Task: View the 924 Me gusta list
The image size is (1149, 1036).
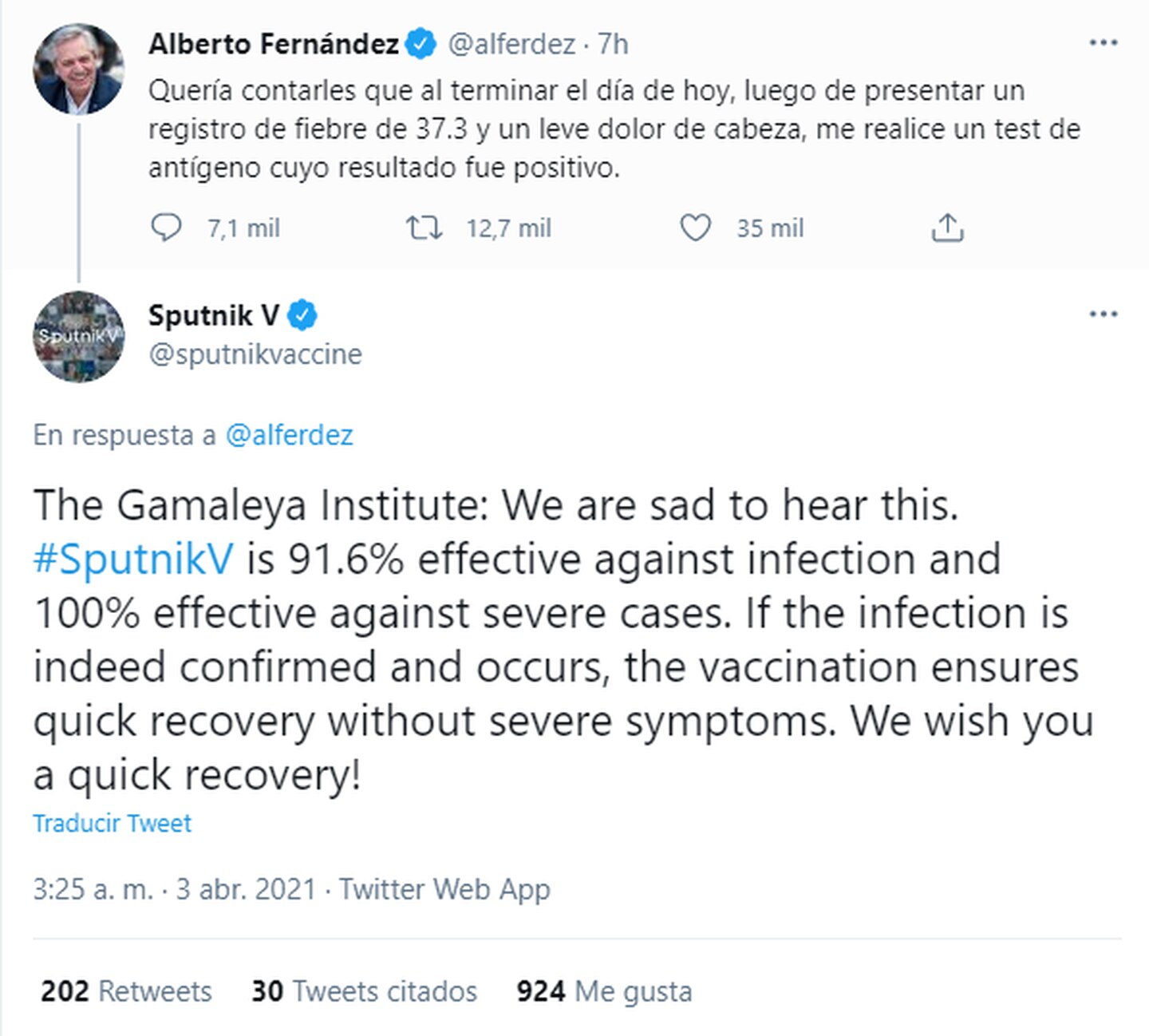Action: coord(604,991)
